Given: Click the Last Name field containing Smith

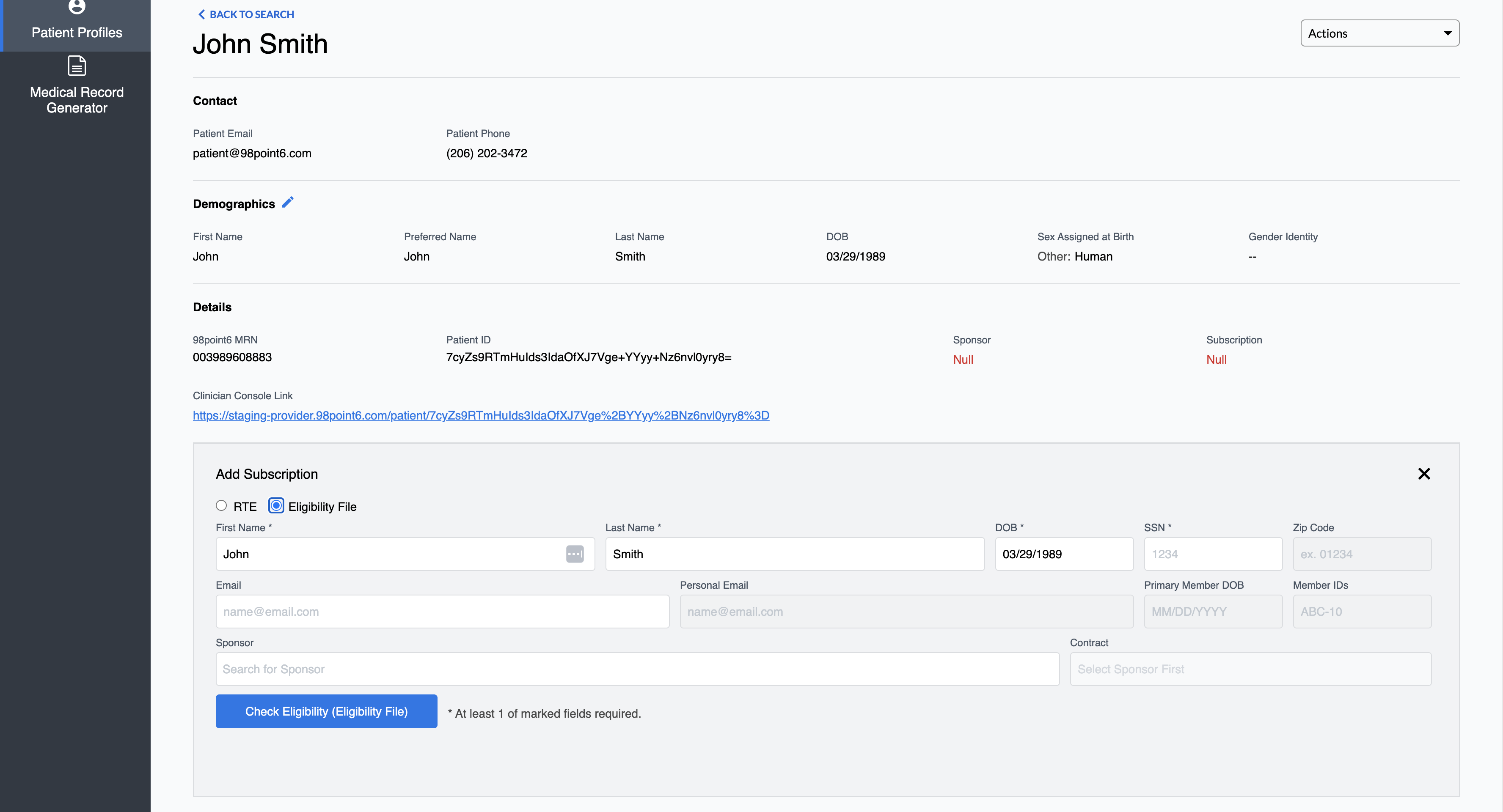Looking at the screenshot, I should (x=795, y=554).
